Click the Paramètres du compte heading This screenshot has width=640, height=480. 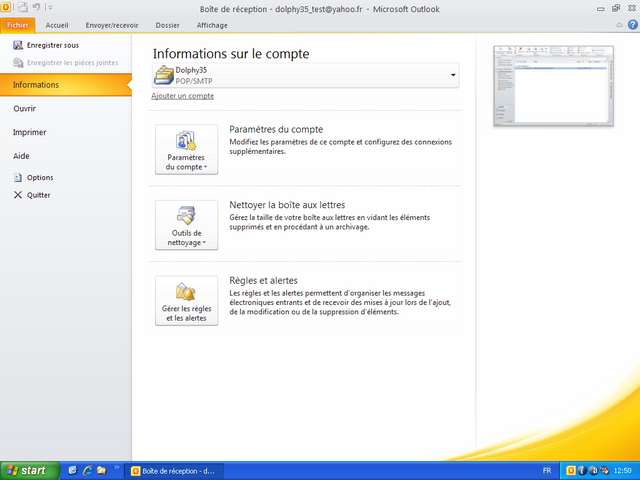click(276, 129)
